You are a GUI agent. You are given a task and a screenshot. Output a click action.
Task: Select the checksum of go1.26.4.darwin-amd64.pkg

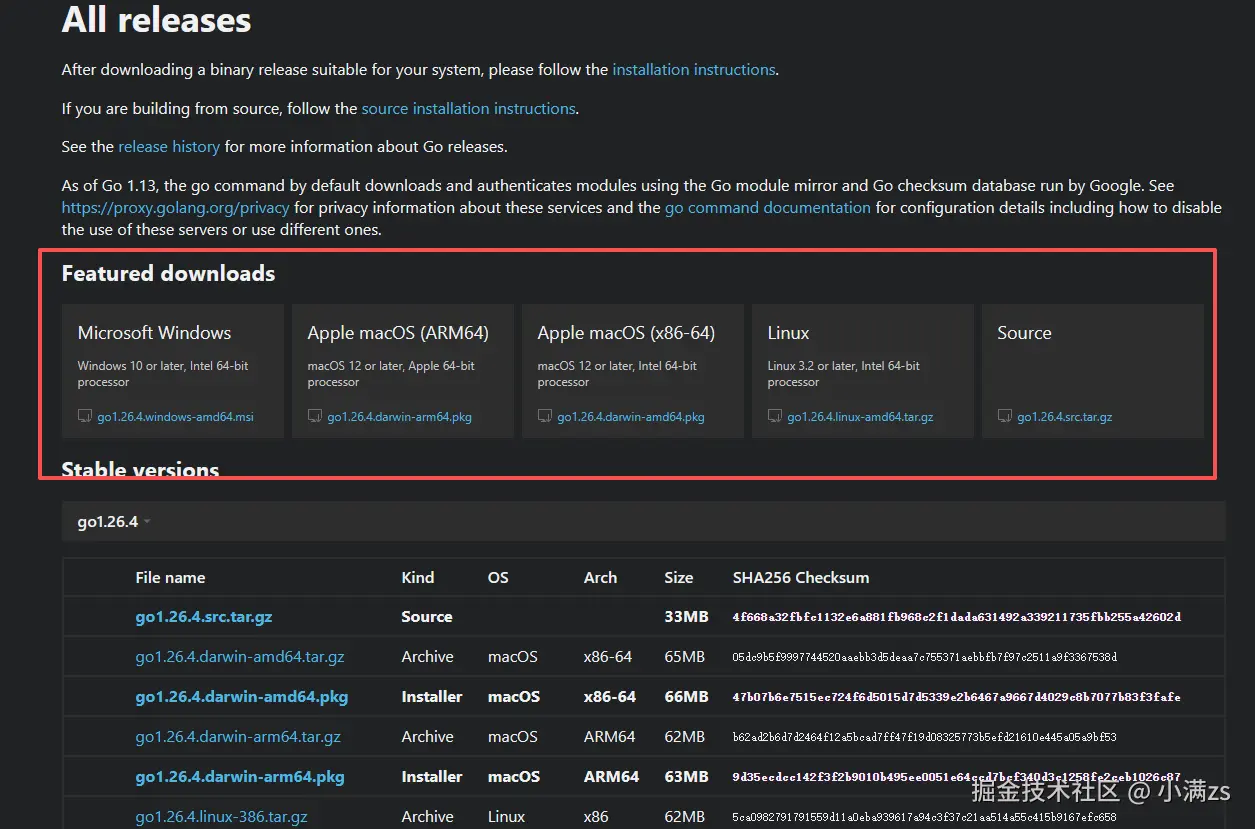pyautogui.click(x=957, y=697)
